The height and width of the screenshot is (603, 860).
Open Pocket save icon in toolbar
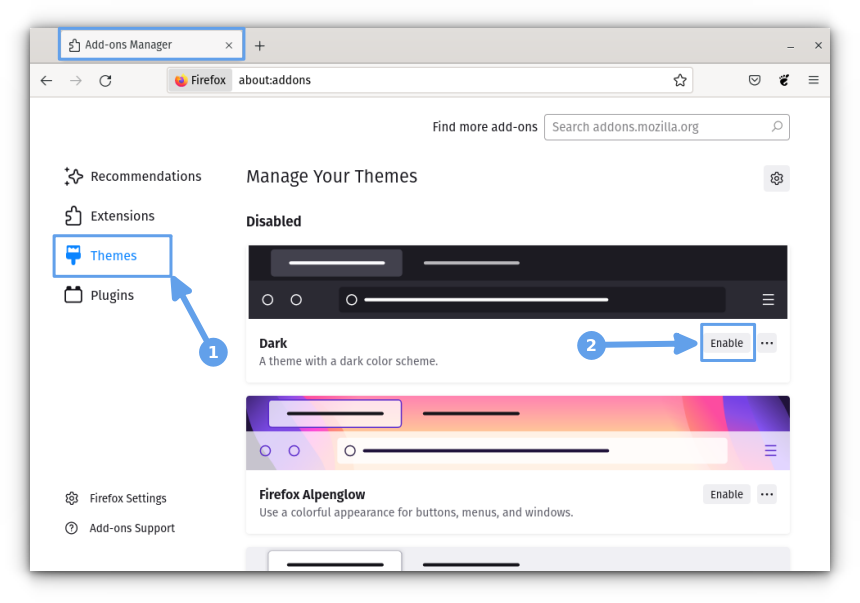tap(755, 80)
